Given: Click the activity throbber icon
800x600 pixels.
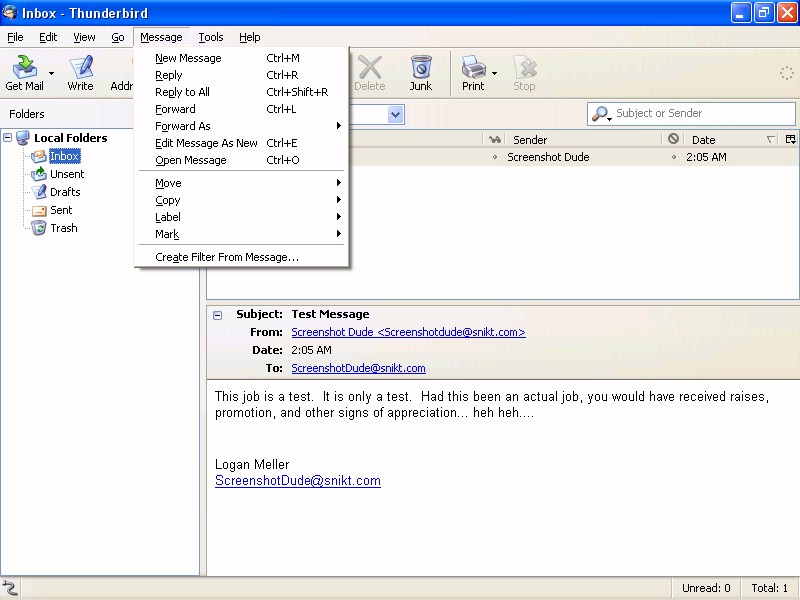Looking at the screenshot, I should (x=786, y=73).
